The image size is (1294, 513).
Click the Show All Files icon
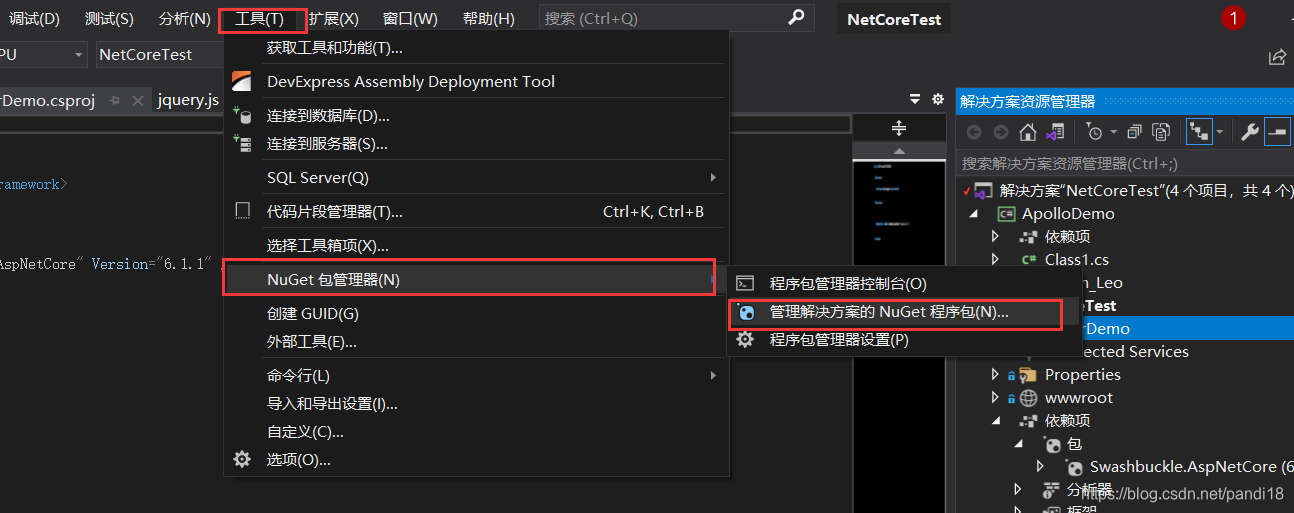click(1161, 132)
